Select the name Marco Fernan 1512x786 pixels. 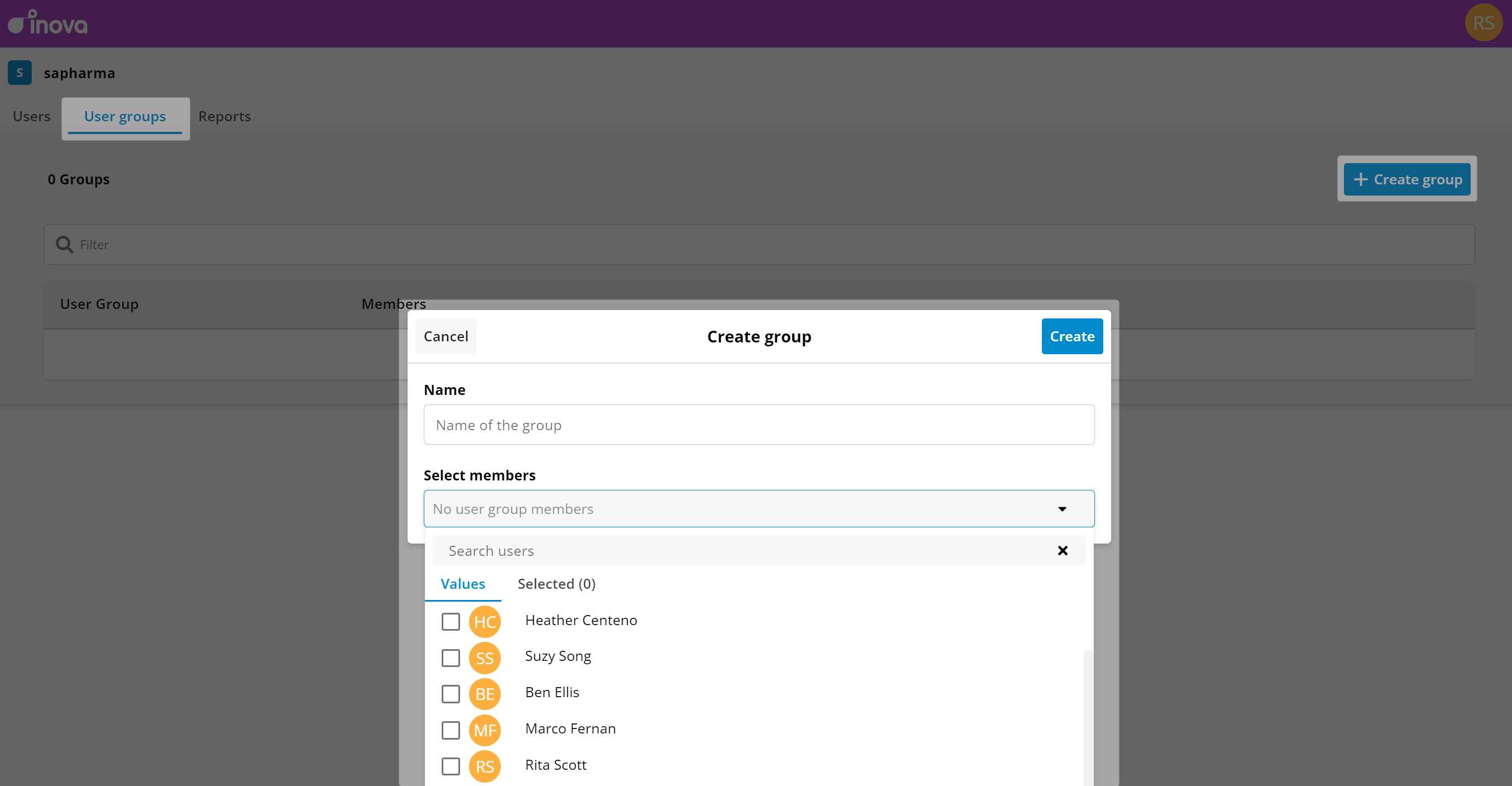click(x=571, y=729)
